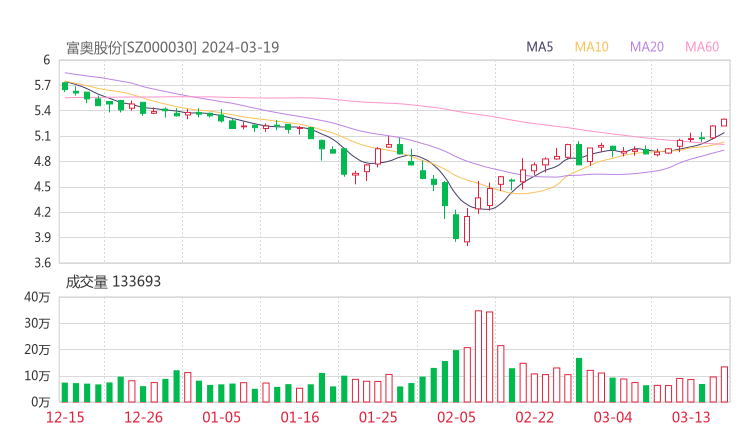Click the 30万 volume axis label
Viewport: 740px width, 440px height.
[x=37, y=323]
